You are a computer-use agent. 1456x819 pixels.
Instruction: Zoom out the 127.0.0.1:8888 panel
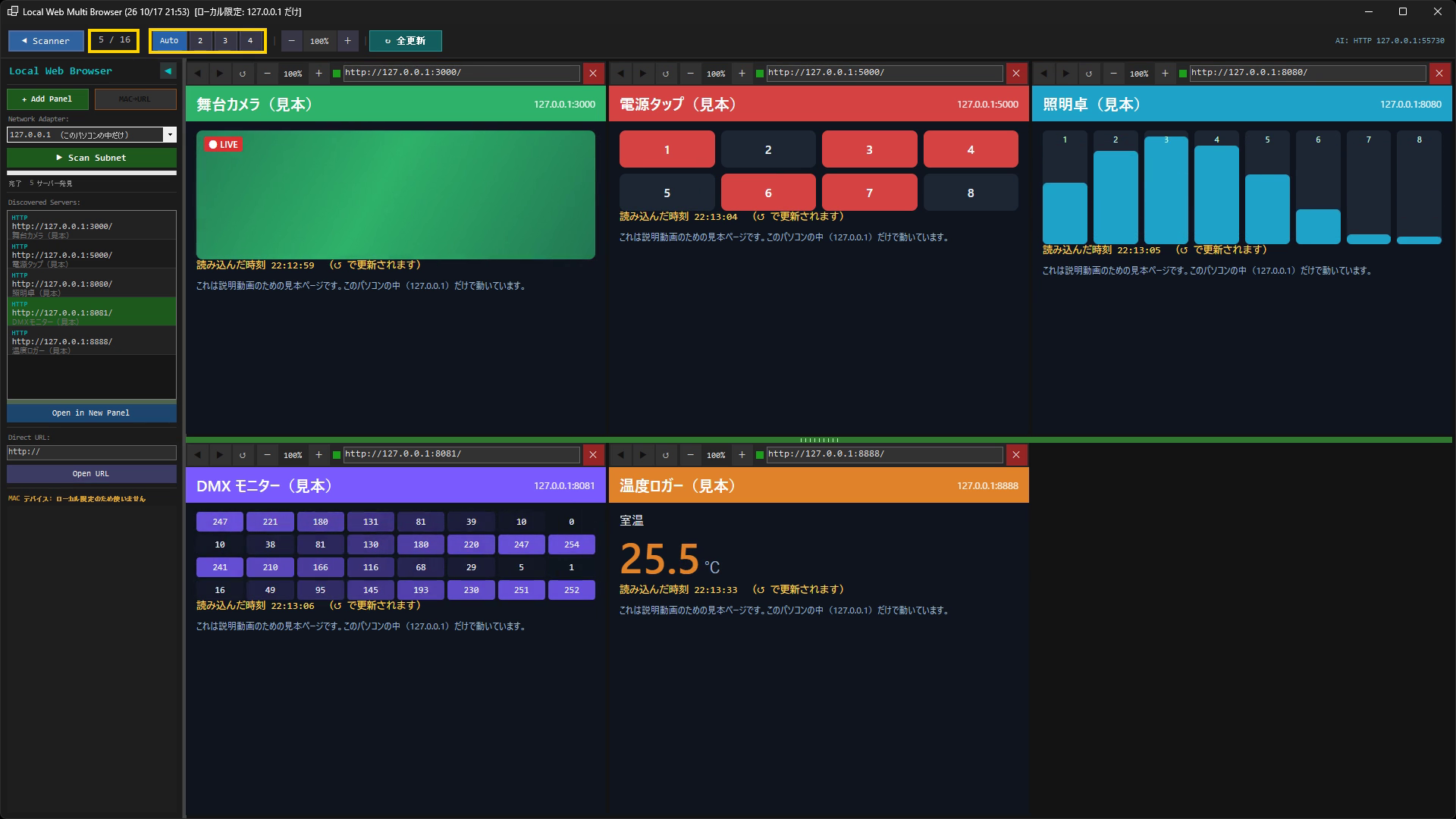(690, 455)
